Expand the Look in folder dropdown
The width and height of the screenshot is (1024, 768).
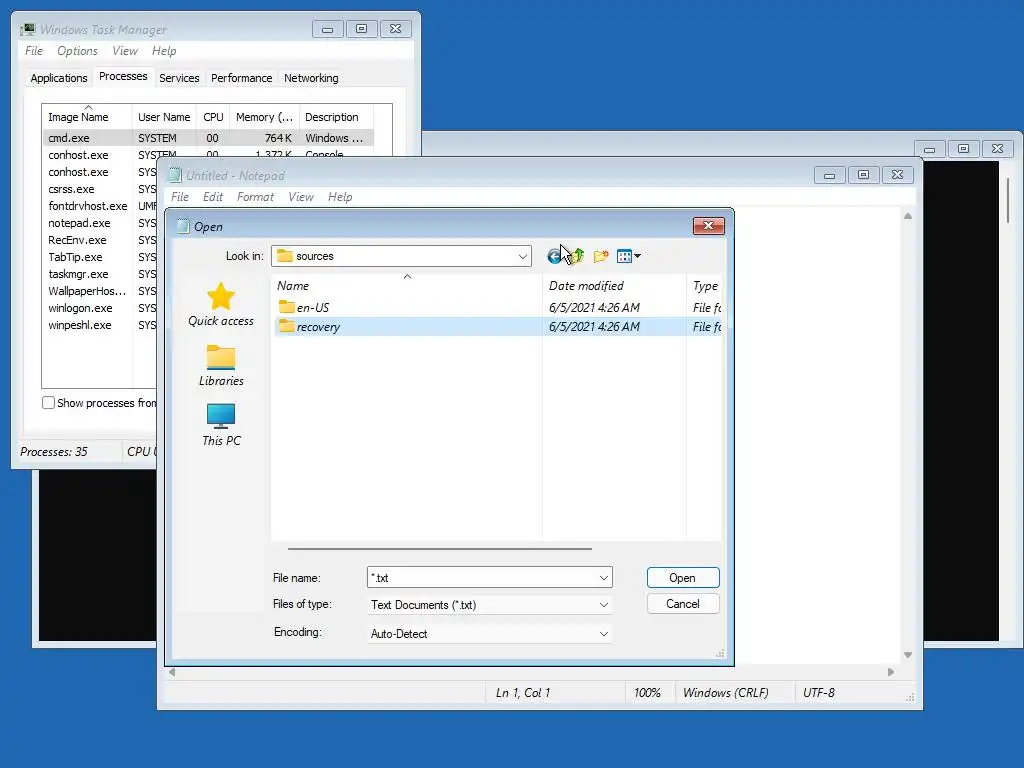522,256
